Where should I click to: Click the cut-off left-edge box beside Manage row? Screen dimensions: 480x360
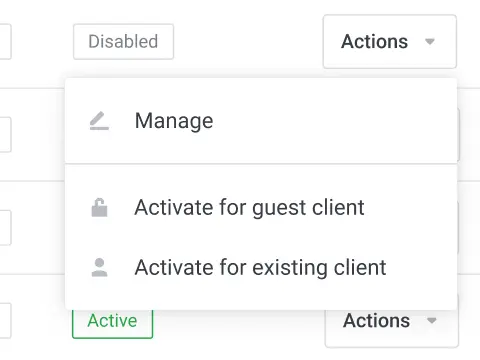pyautogui.click(x=5, y=135)
